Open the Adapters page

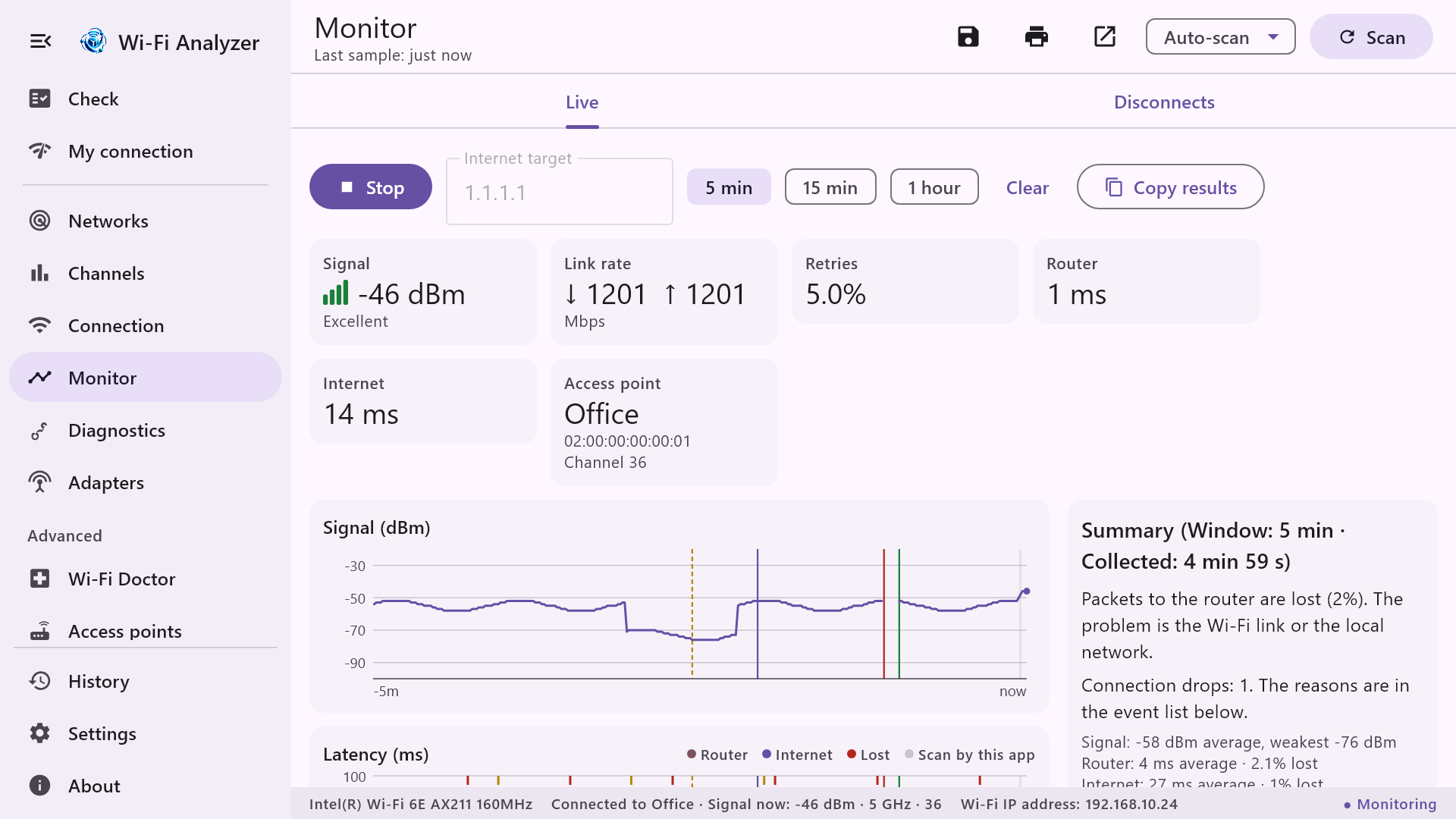146,482
